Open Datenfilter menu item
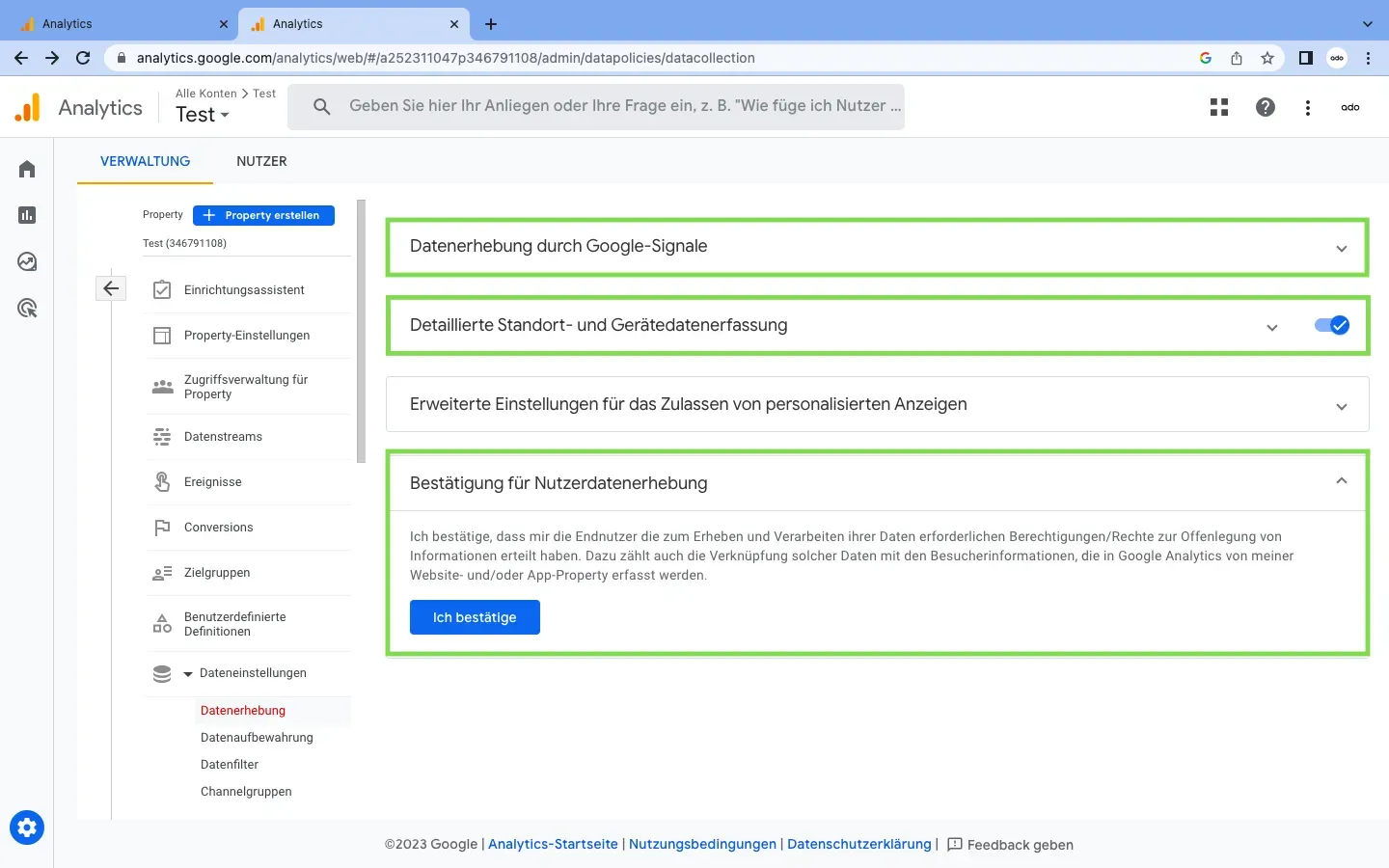Image resolution: width=1389 pixels, height=868 pixels. click(230, 765)
